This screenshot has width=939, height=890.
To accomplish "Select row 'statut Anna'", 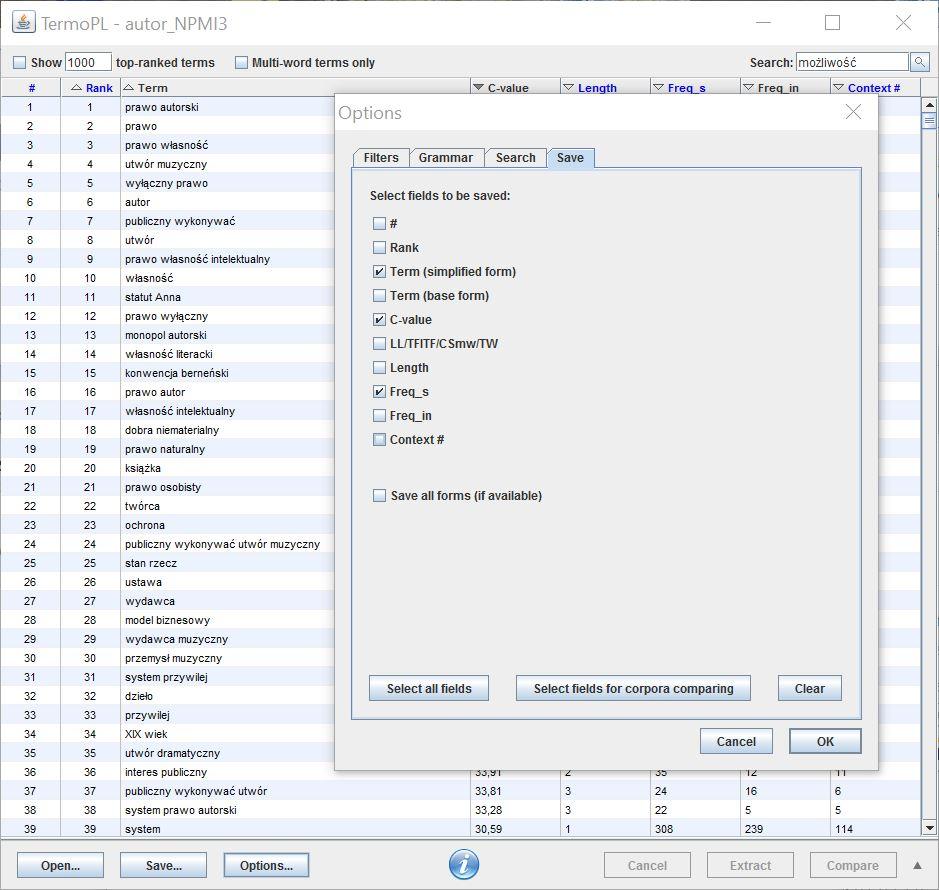I will tap(168, 297).
